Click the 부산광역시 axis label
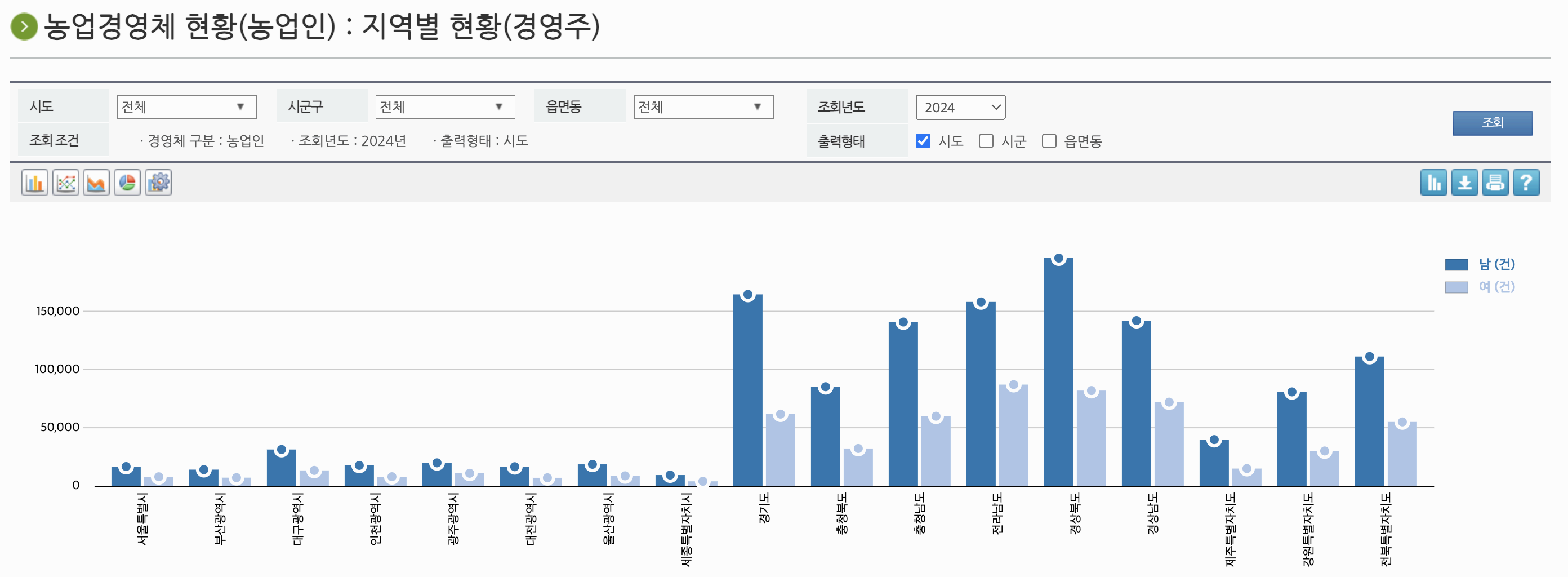The image size is (1568, 577). pyautogui.click(x=220, y=519)
